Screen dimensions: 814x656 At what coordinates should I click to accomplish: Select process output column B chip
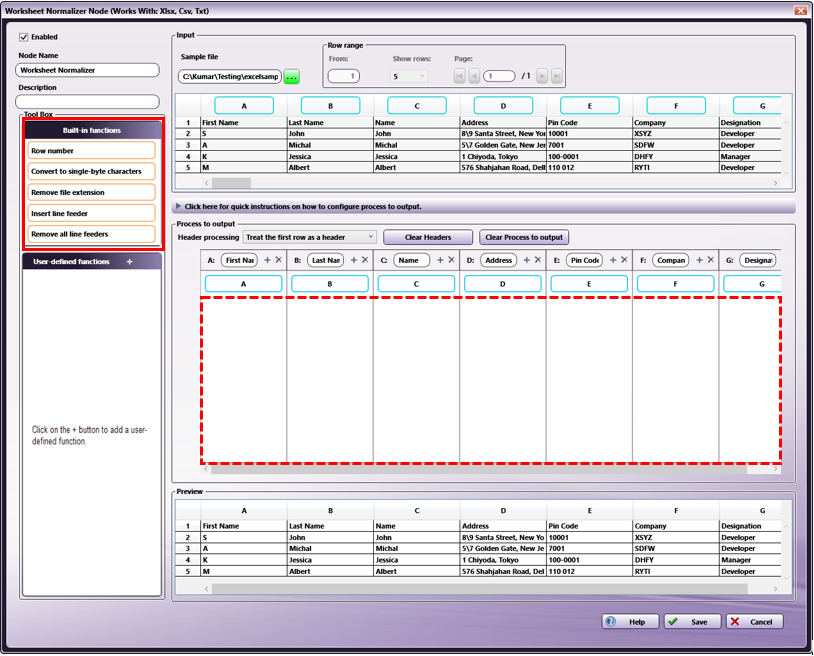click(x=330, y=284)
